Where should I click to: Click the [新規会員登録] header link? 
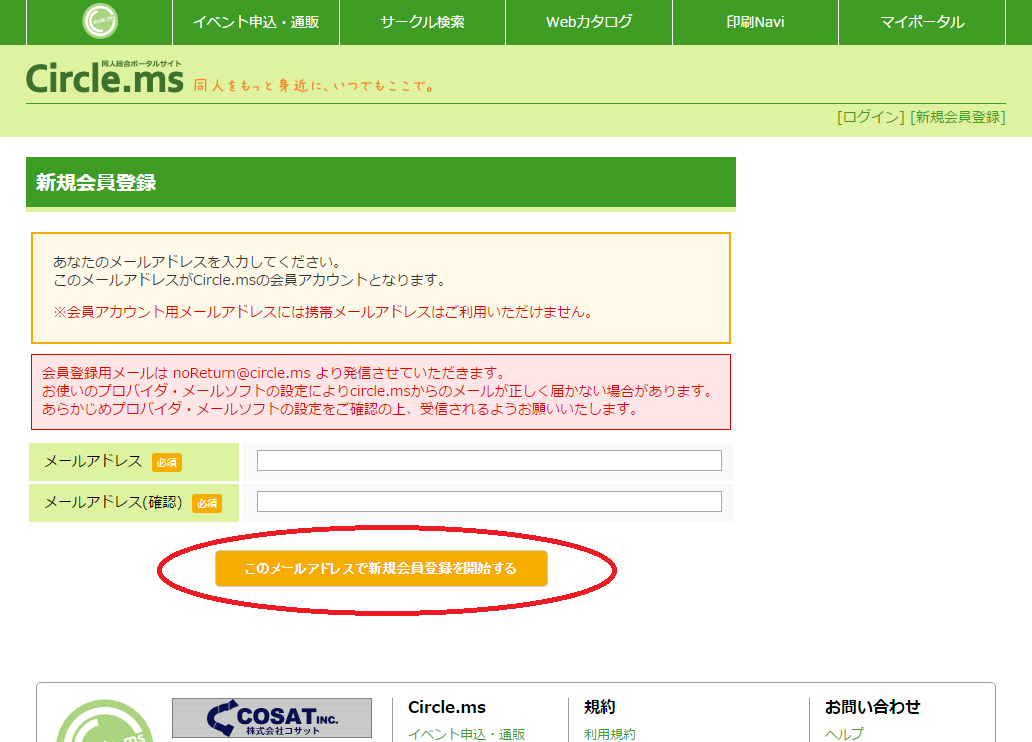[958, 117]
